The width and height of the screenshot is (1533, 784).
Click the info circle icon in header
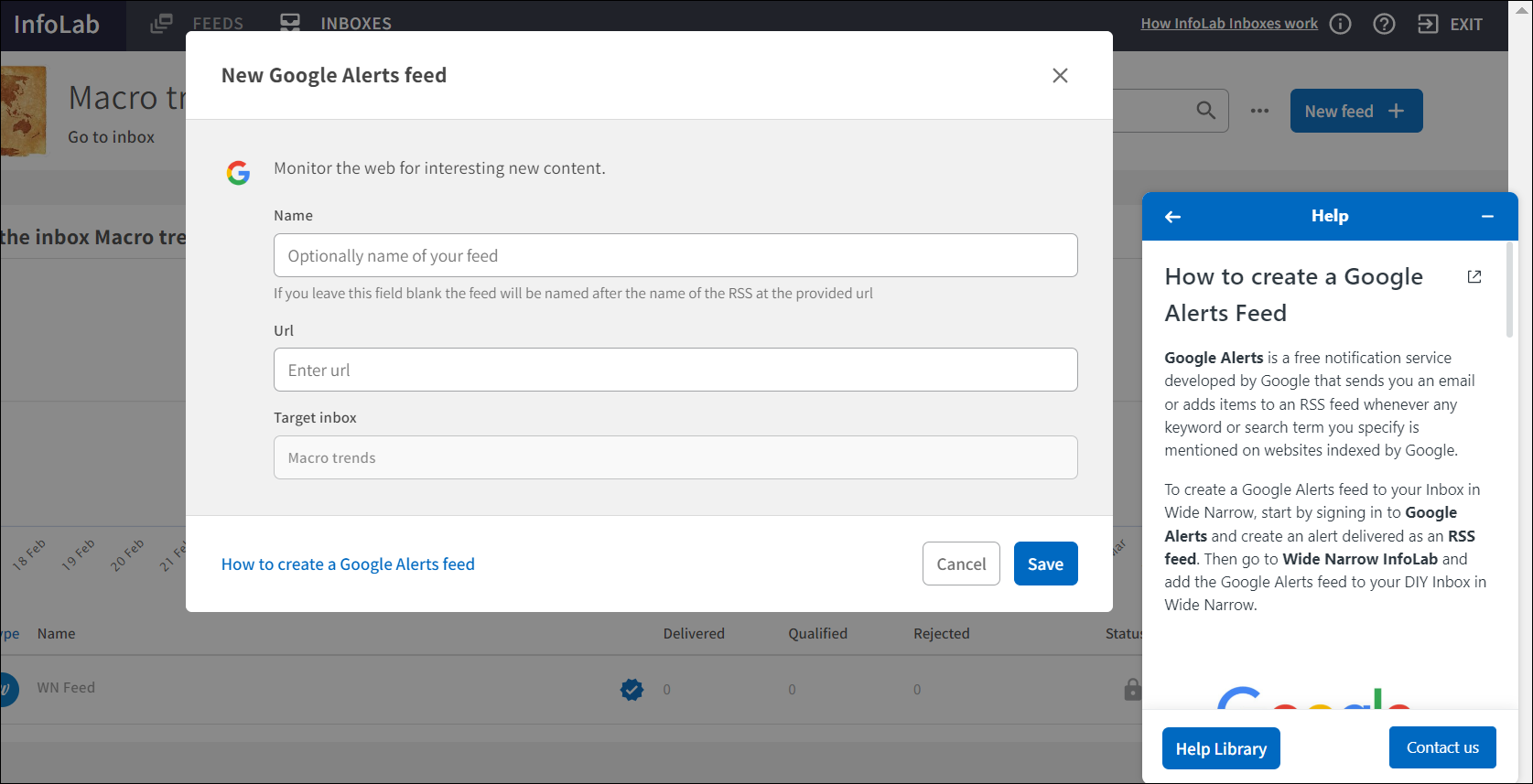[x=1340, y=24]
